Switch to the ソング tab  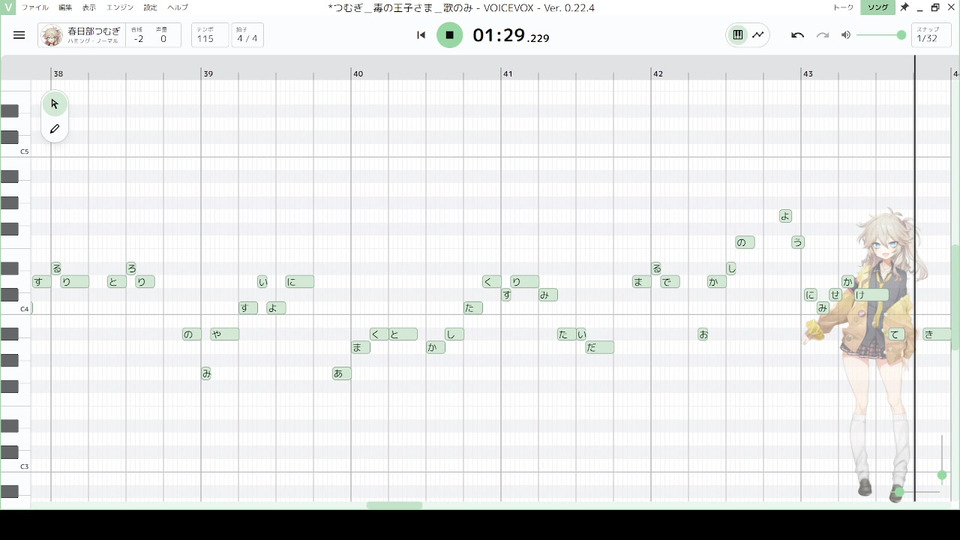pyautogui.click(x=878, y=7)
